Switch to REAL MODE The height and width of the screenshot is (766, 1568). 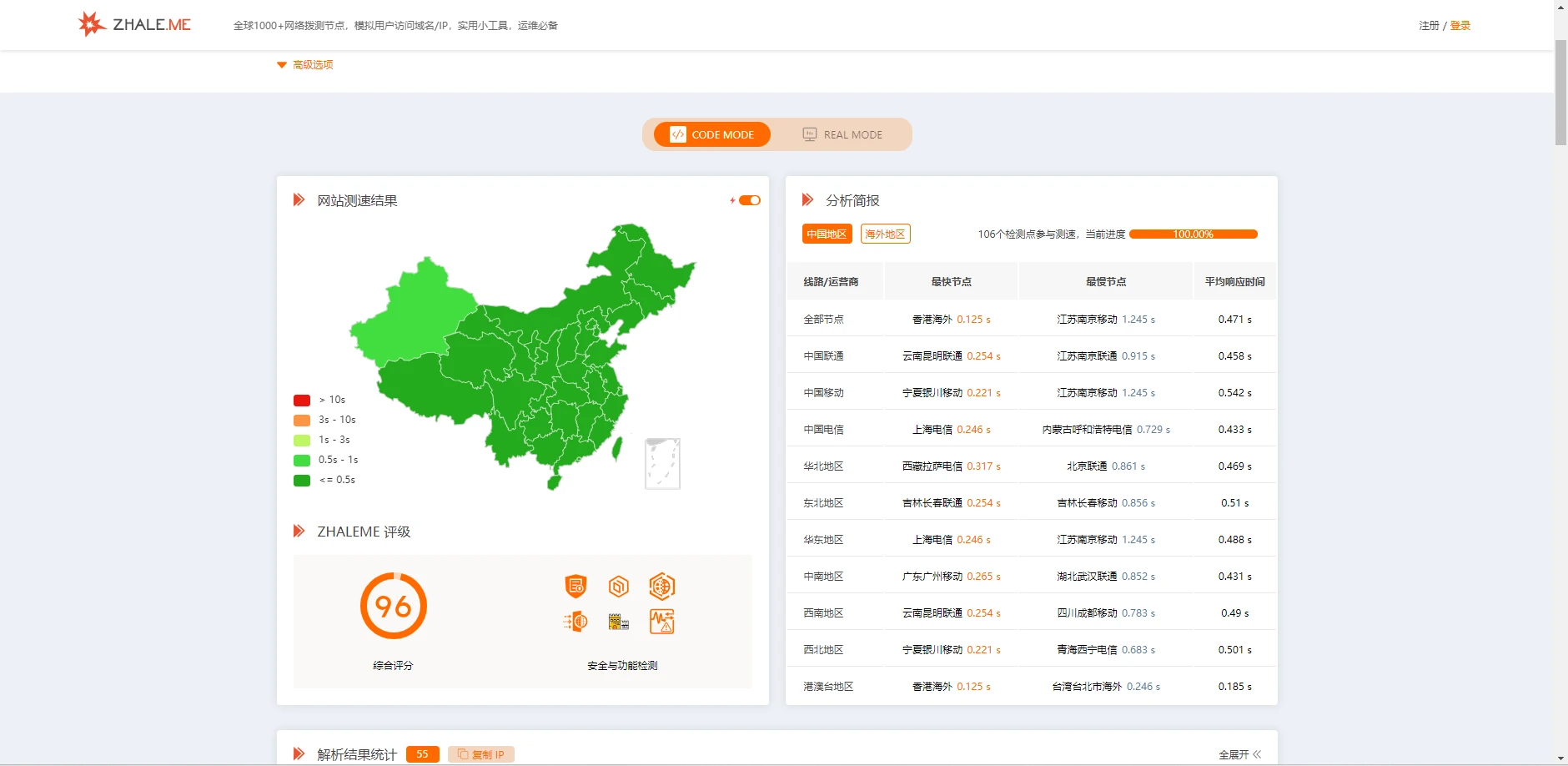842,134
